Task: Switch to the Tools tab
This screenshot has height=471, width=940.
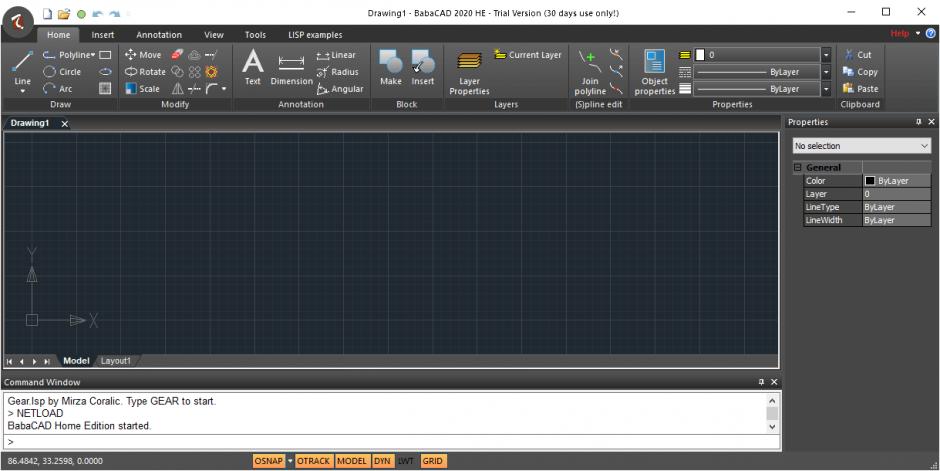Action: point(255,35)
